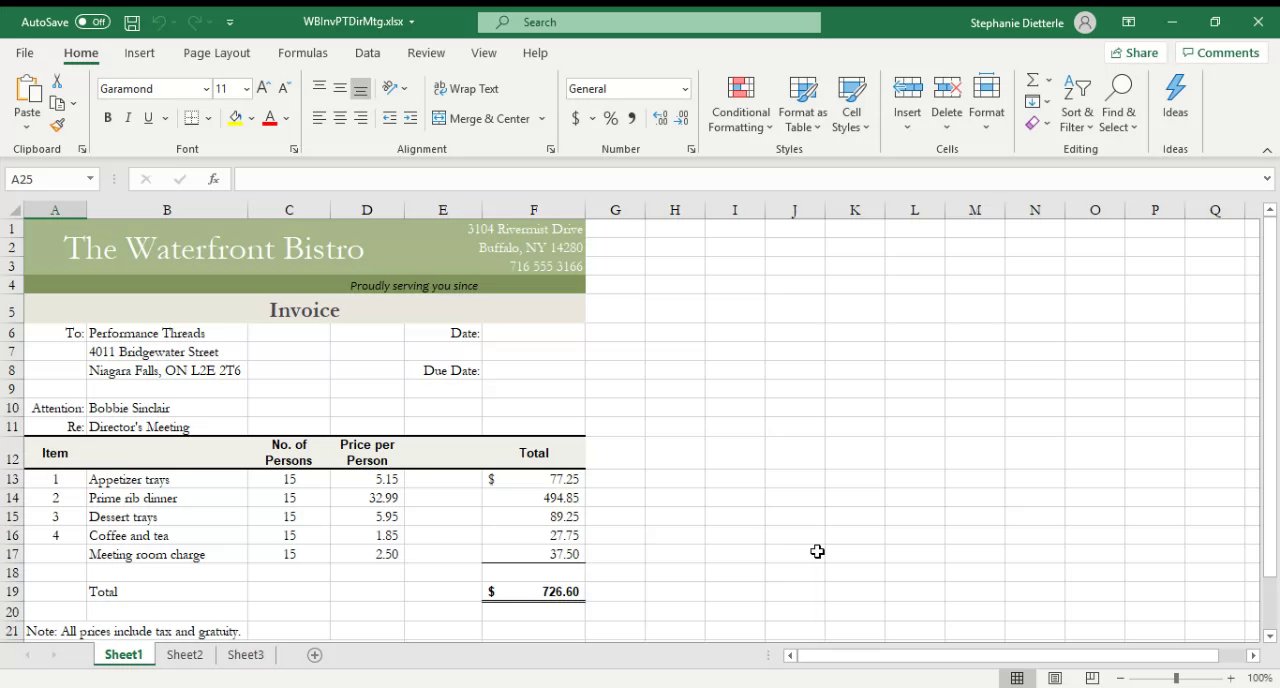Click the Delete cells button
The width and height of the screenshot is (1280, 688).
click(946, 103)
